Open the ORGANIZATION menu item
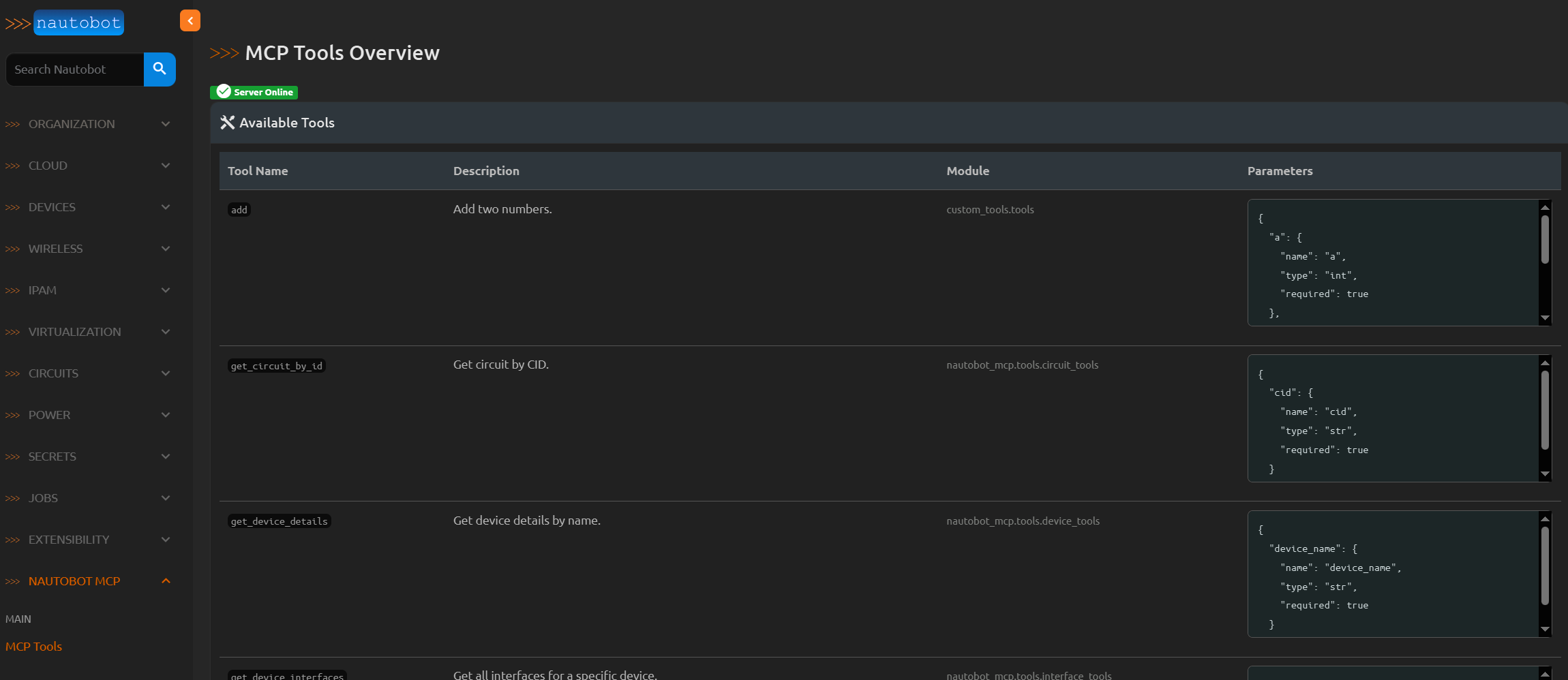The image size is (1568, 680). click(72, 124)
